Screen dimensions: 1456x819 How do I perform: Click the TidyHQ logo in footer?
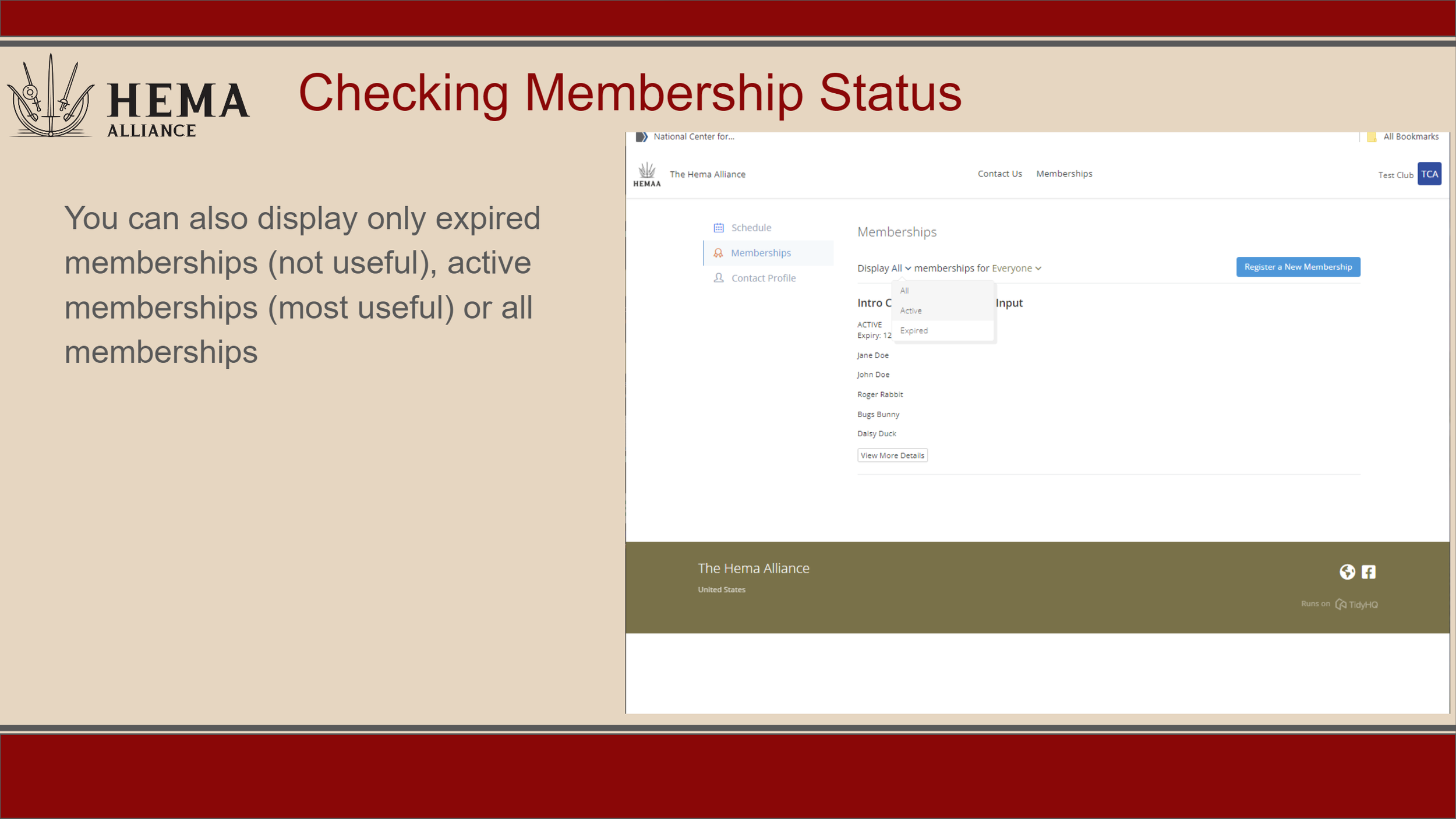click(x=1356, y=604)
